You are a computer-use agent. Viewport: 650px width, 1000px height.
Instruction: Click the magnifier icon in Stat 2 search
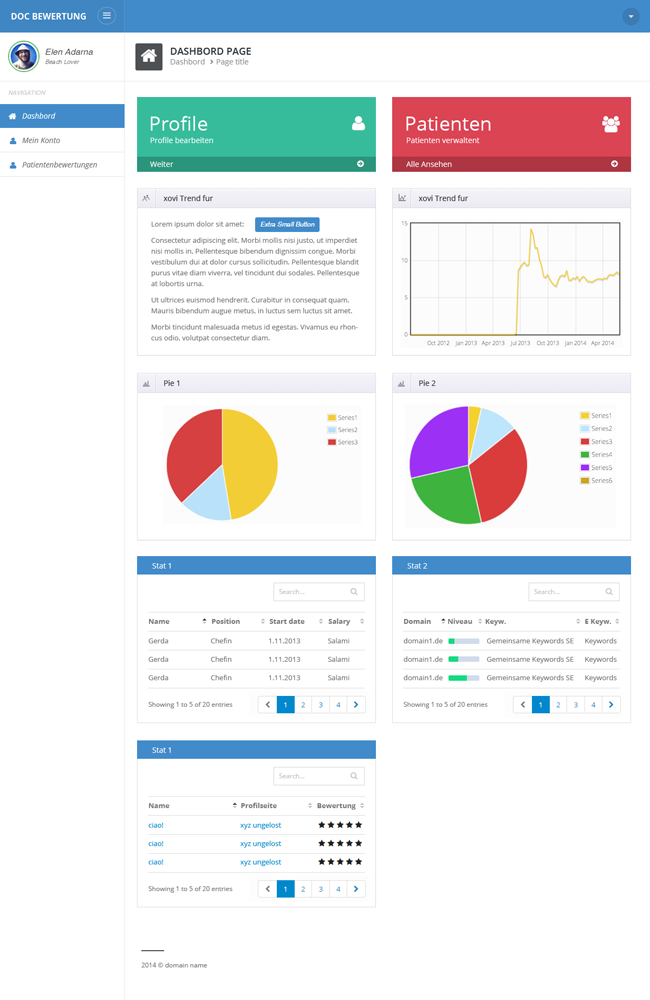609,592
